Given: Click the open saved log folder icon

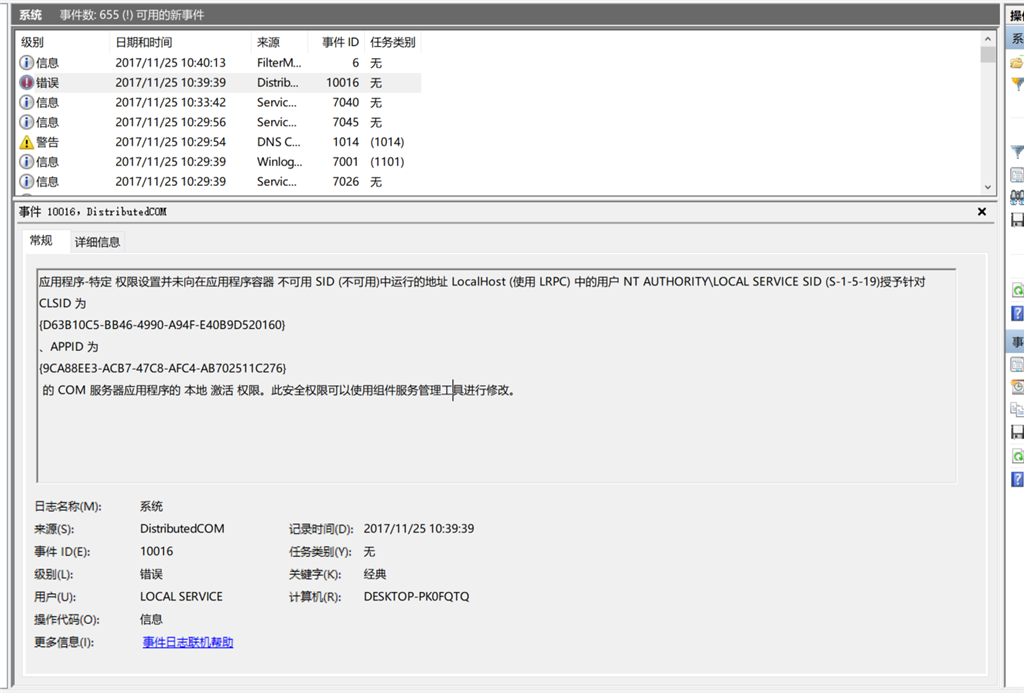Looking at the screenshot, I should click(1017, 63).
